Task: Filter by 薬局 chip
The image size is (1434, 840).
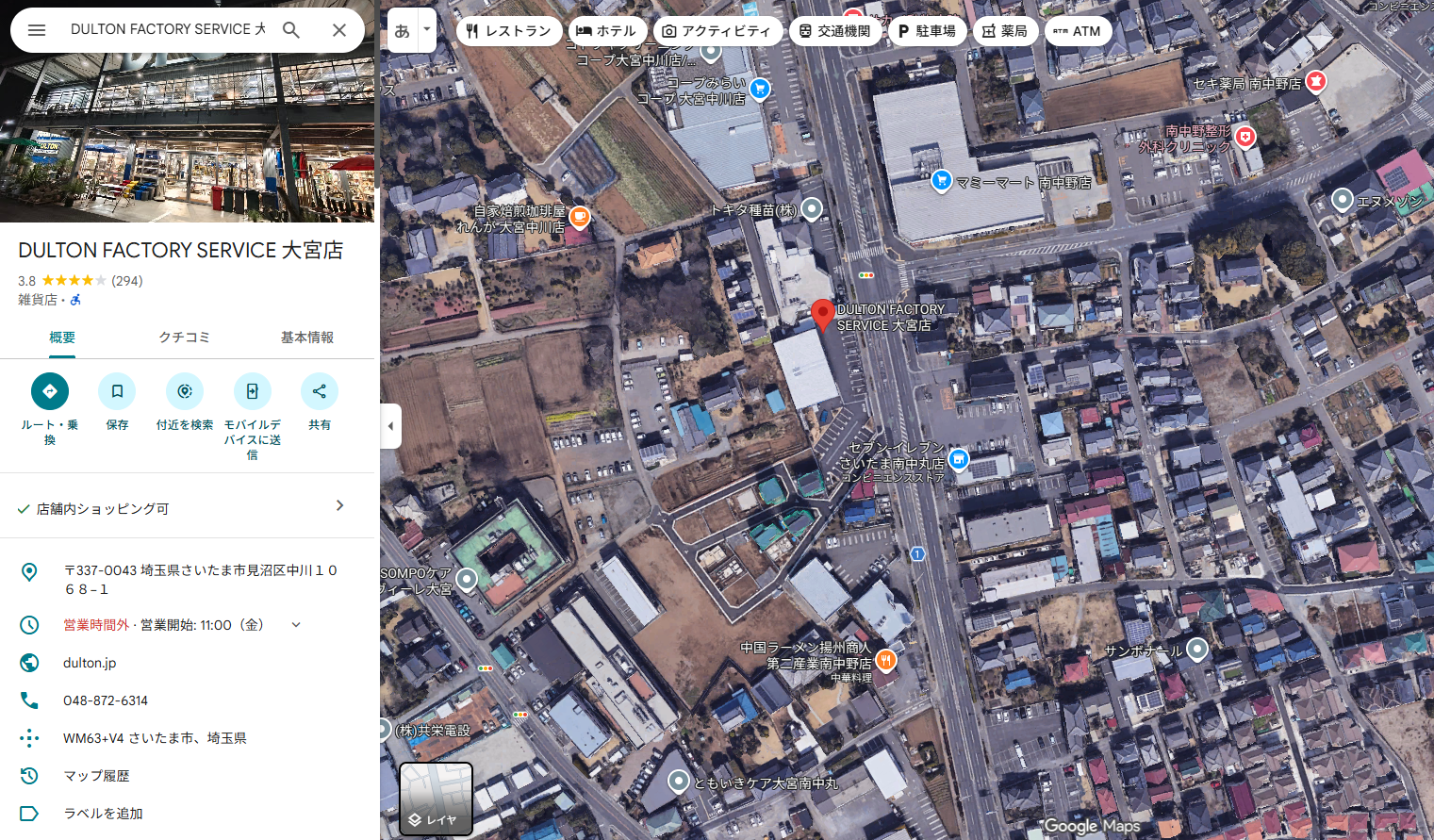Action: tap(1005, 31)
